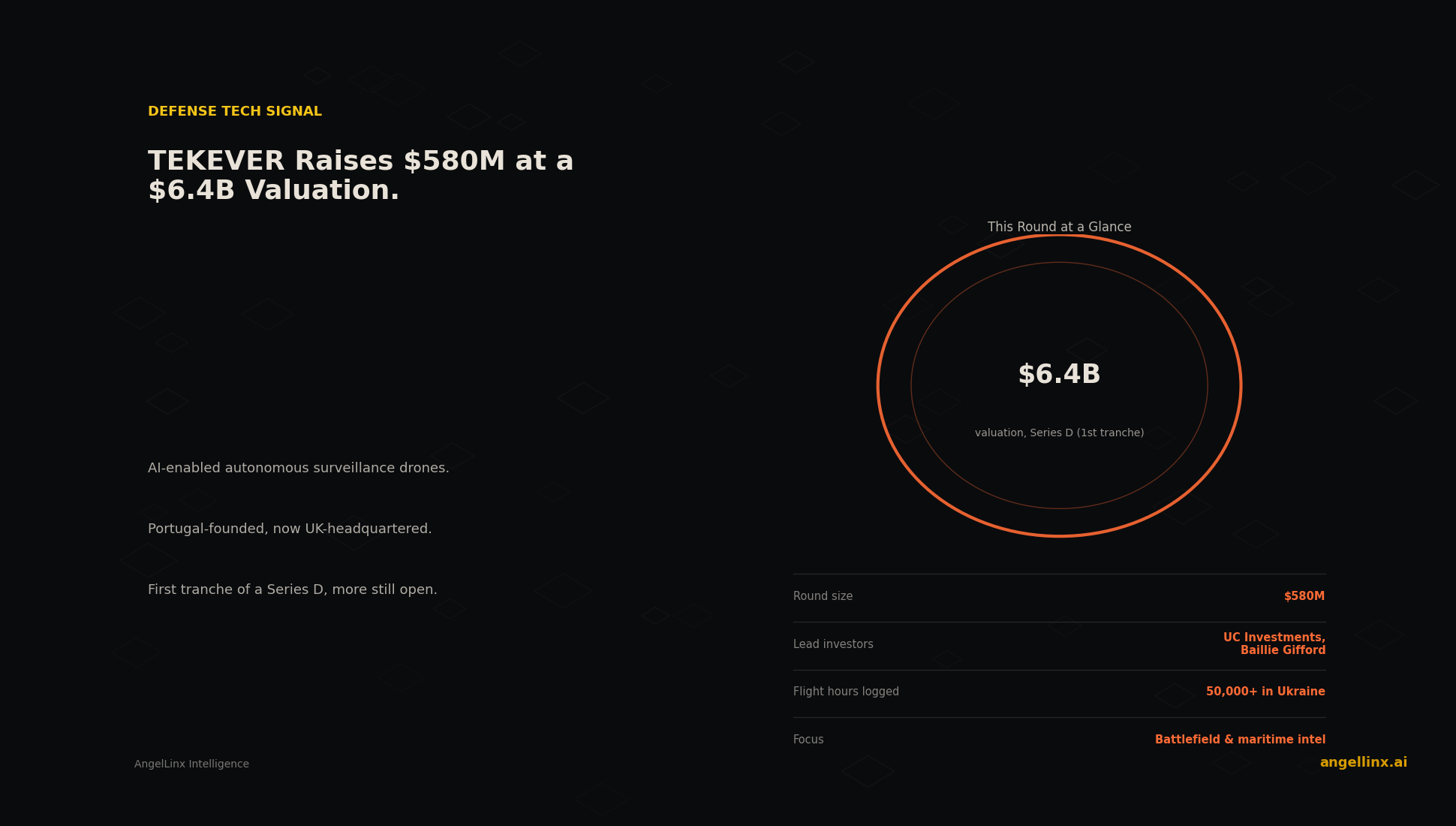This screenshot has height=826, width=1456.
Task: Click the DEFENSE TECH SIGNAL label
Action: pos(235,111)
